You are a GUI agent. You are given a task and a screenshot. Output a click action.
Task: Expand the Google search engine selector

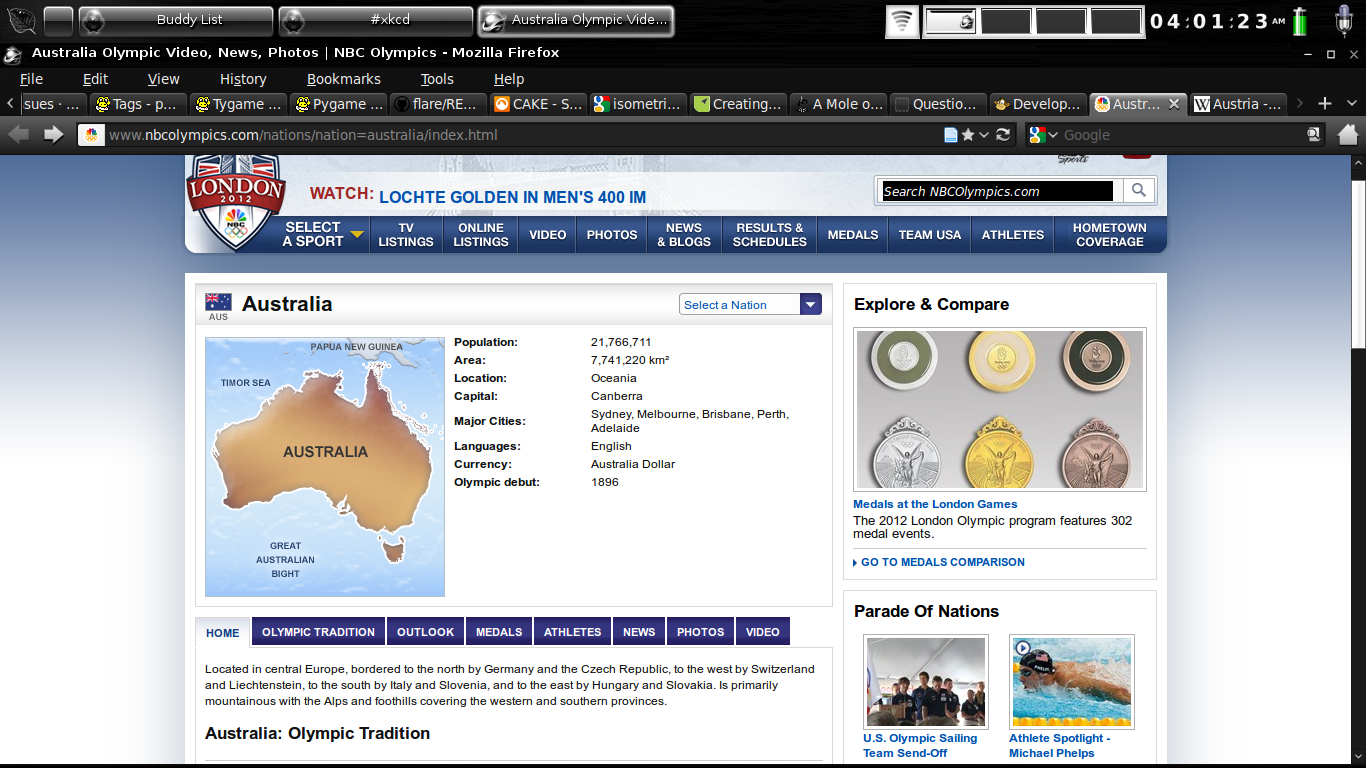1044,135
